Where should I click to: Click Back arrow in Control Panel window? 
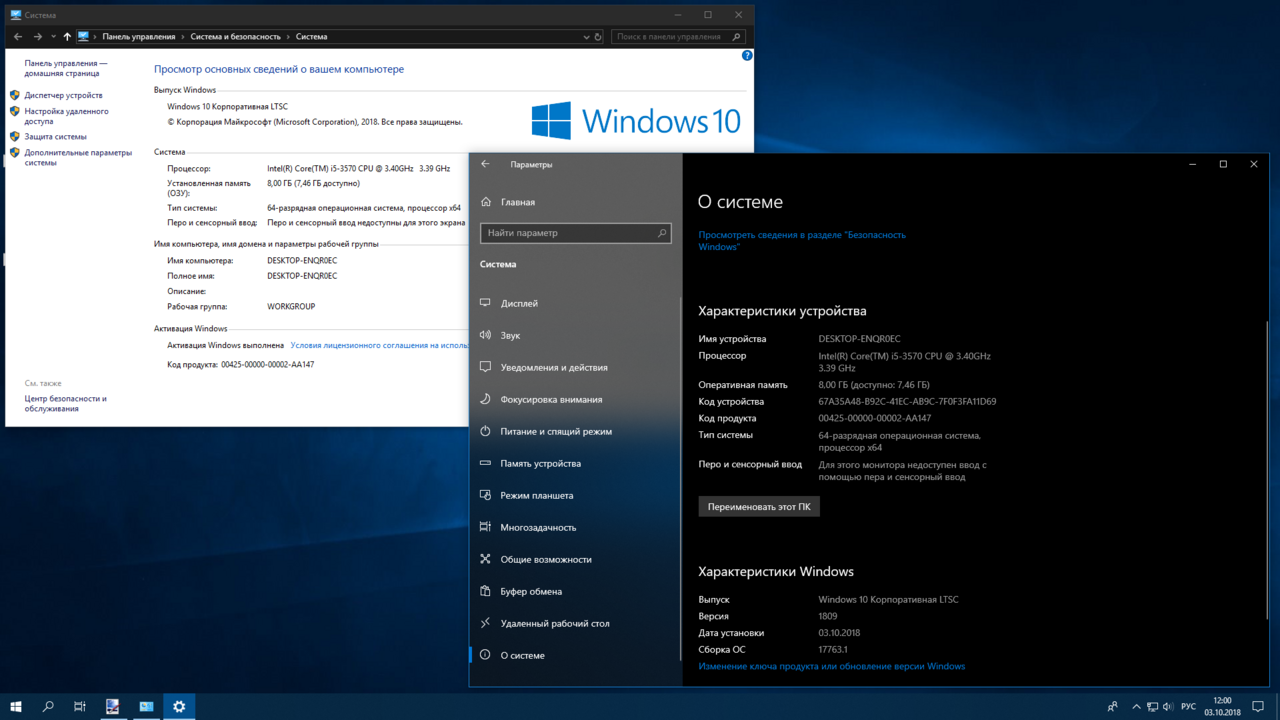[x=18, y=36]
